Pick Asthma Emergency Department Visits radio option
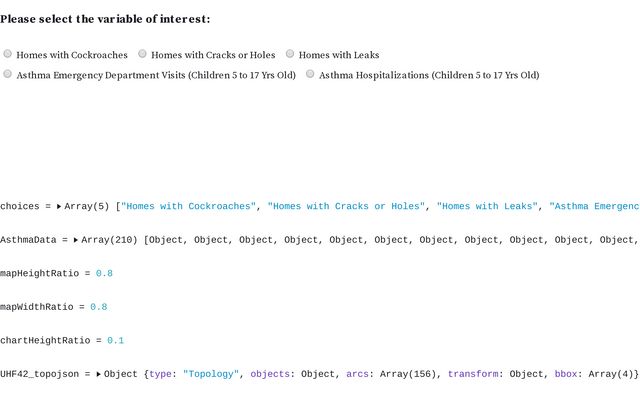The image size is (640, 400). click(x=8, y=74)
